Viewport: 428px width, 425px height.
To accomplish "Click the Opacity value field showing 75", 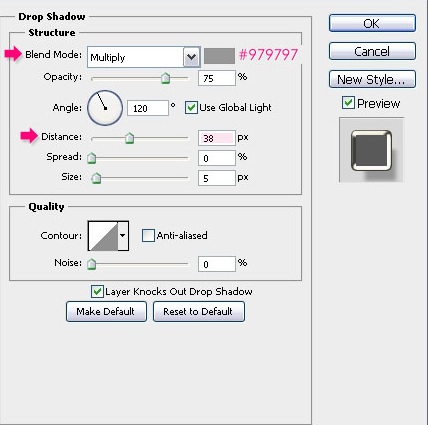I will pyautogui.click(x=217, y=78).
